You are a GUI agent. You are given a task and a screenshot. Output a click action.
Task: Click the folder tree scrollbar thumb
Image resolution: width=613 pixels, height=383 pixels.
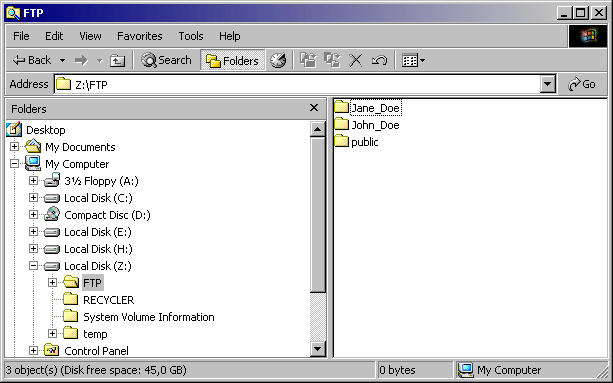317,214
